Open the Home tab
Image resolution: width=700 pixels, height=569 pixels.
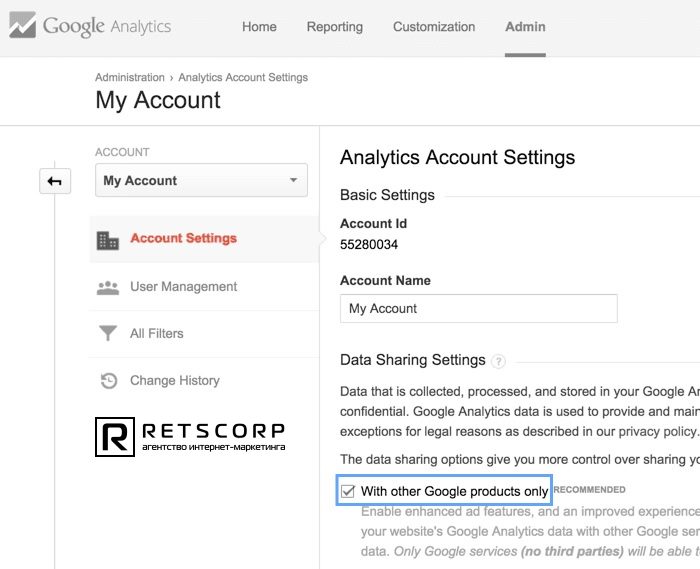(x=259, y=27)
